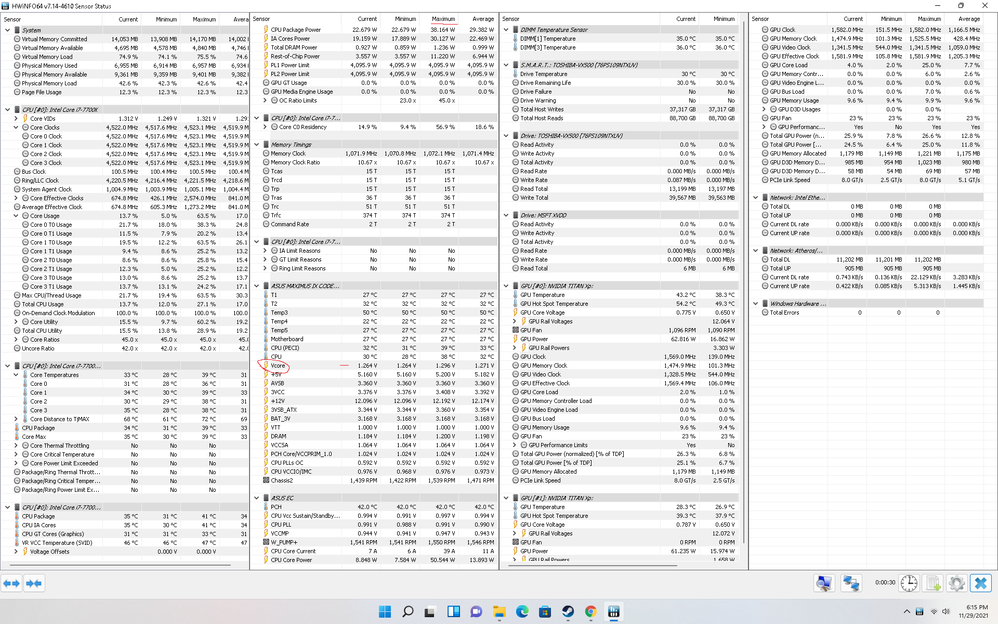
Task: Close sensors with the blue X button
Action: pos(981,583)
